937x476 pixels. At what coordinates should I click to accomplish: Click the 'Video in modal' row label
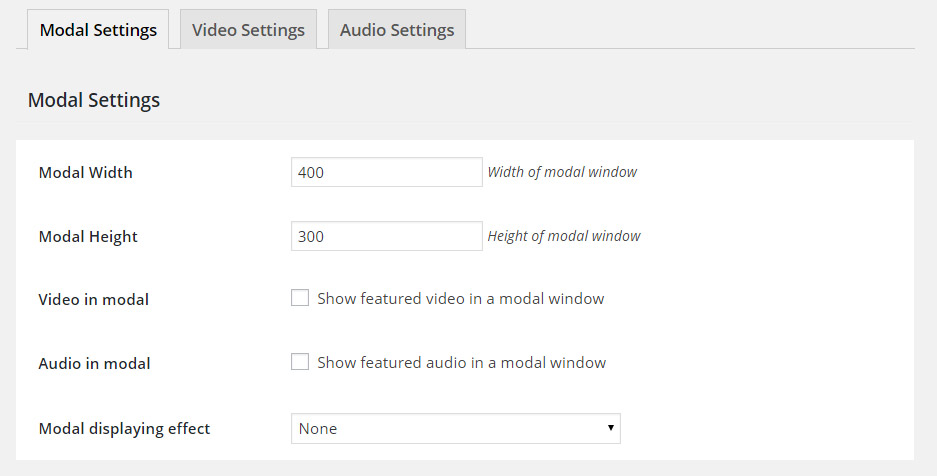(x=93, y=299)
